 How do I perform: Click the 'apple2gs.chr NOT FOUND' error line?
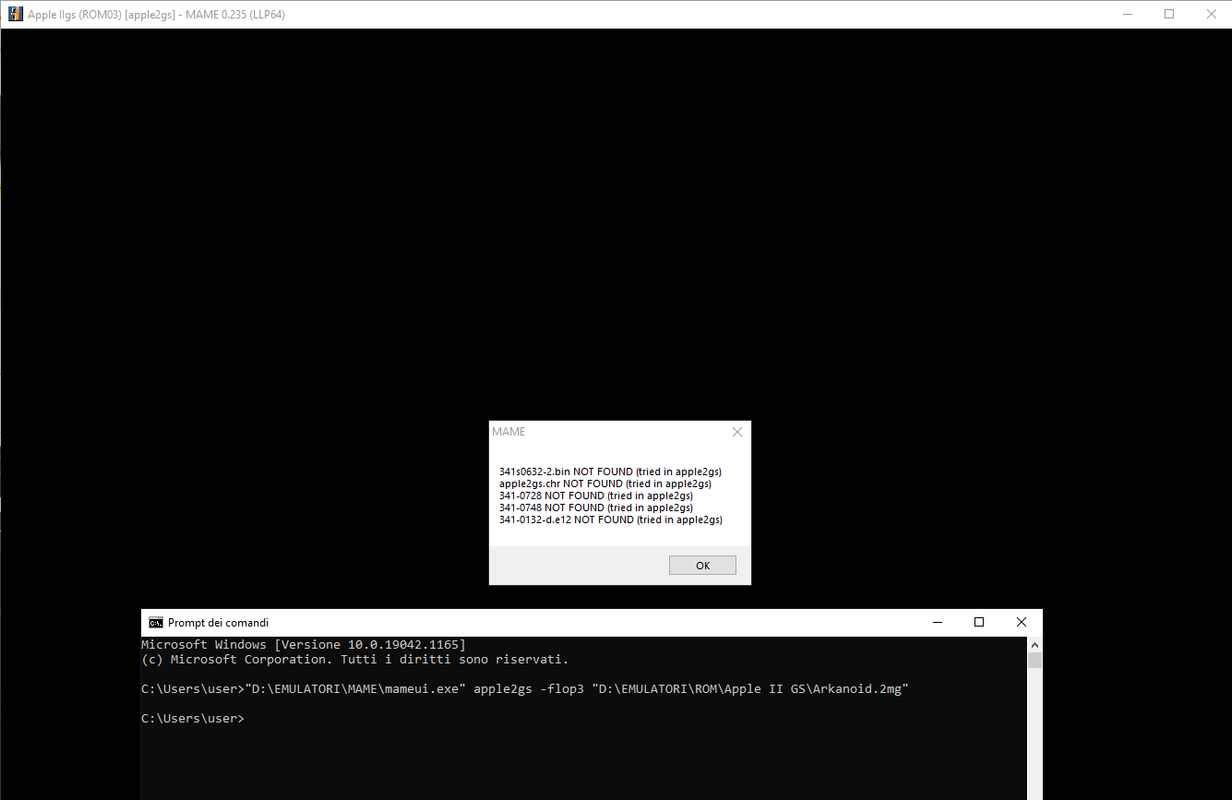[x=605, y=483]
